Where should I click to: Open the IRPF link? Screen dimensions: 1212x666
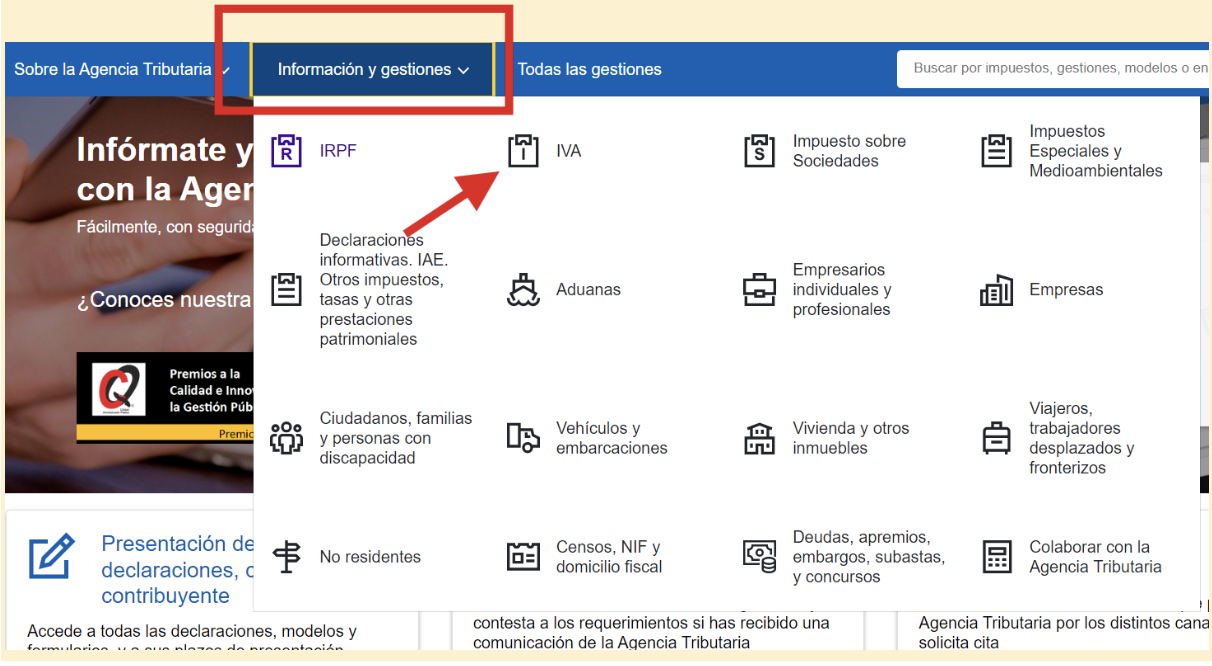click(338, 151)
